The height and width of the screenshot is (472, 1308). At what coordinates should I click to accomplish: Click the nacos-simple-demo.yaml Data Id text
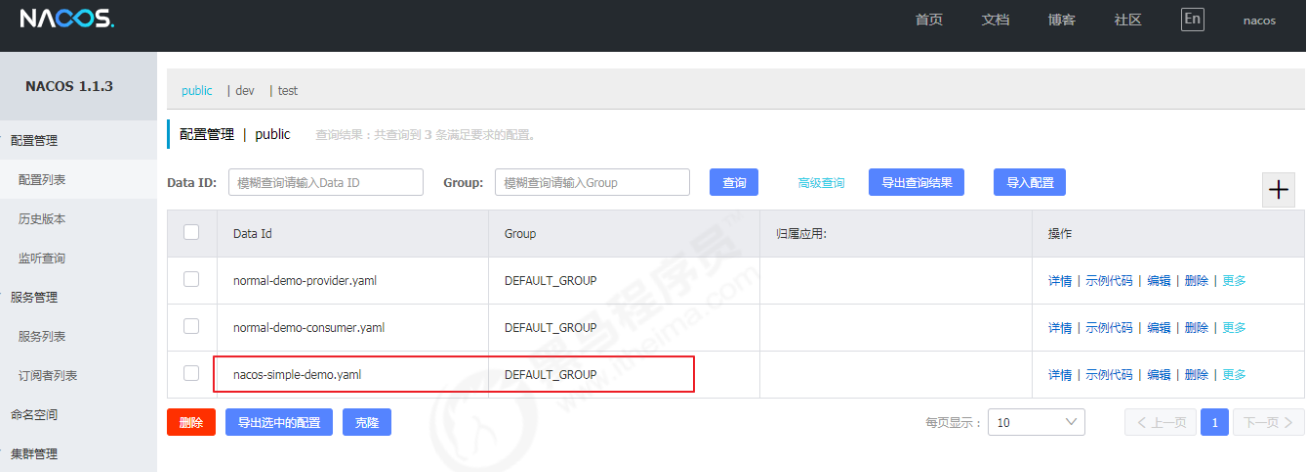(x=297, y=375)
